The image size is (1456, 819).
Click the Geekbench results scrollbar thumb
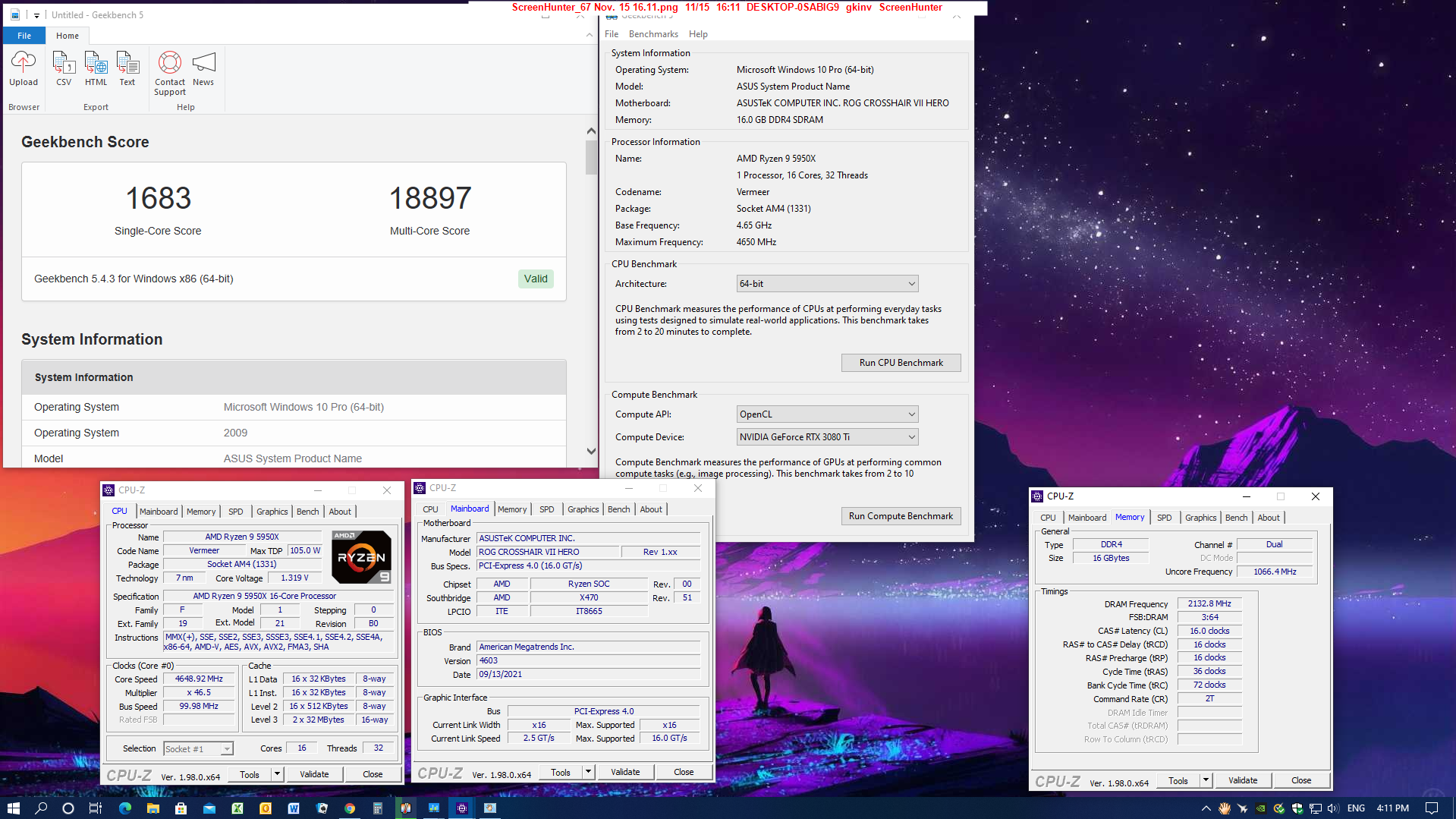click(x=591, y=157)
